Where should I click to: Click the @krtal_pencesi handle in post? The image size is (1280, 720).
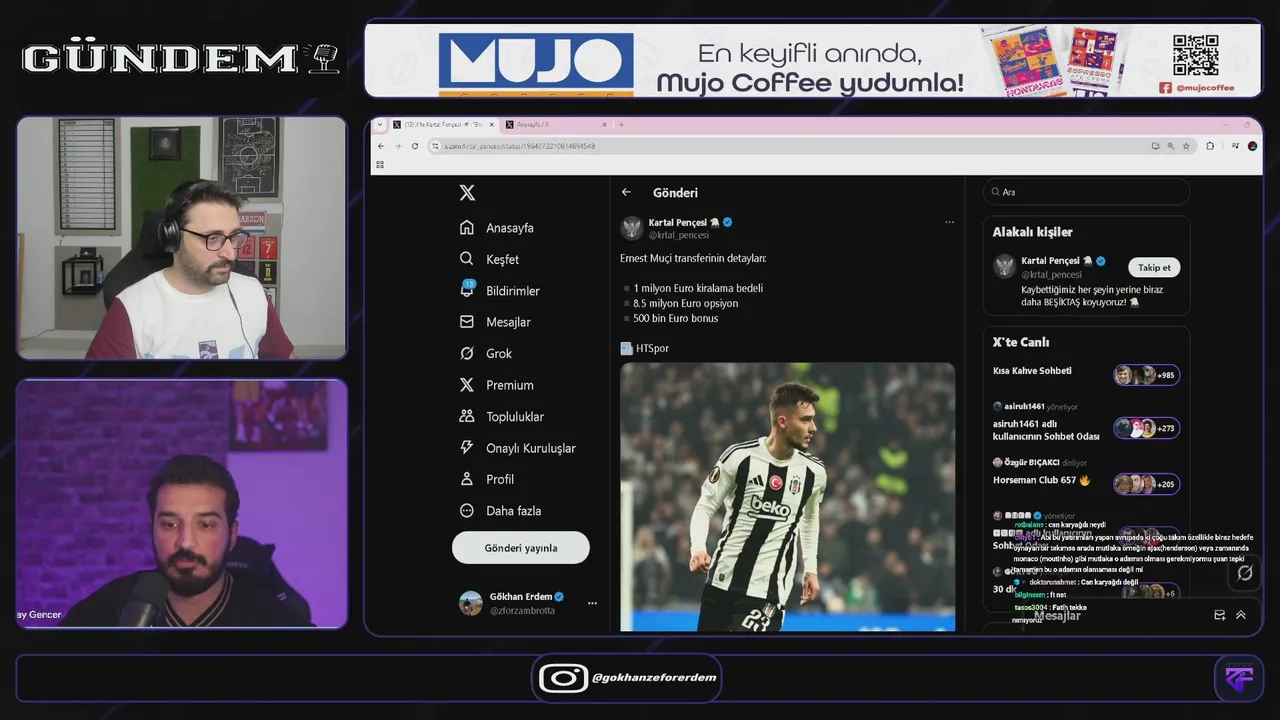[x=679, y=235]
